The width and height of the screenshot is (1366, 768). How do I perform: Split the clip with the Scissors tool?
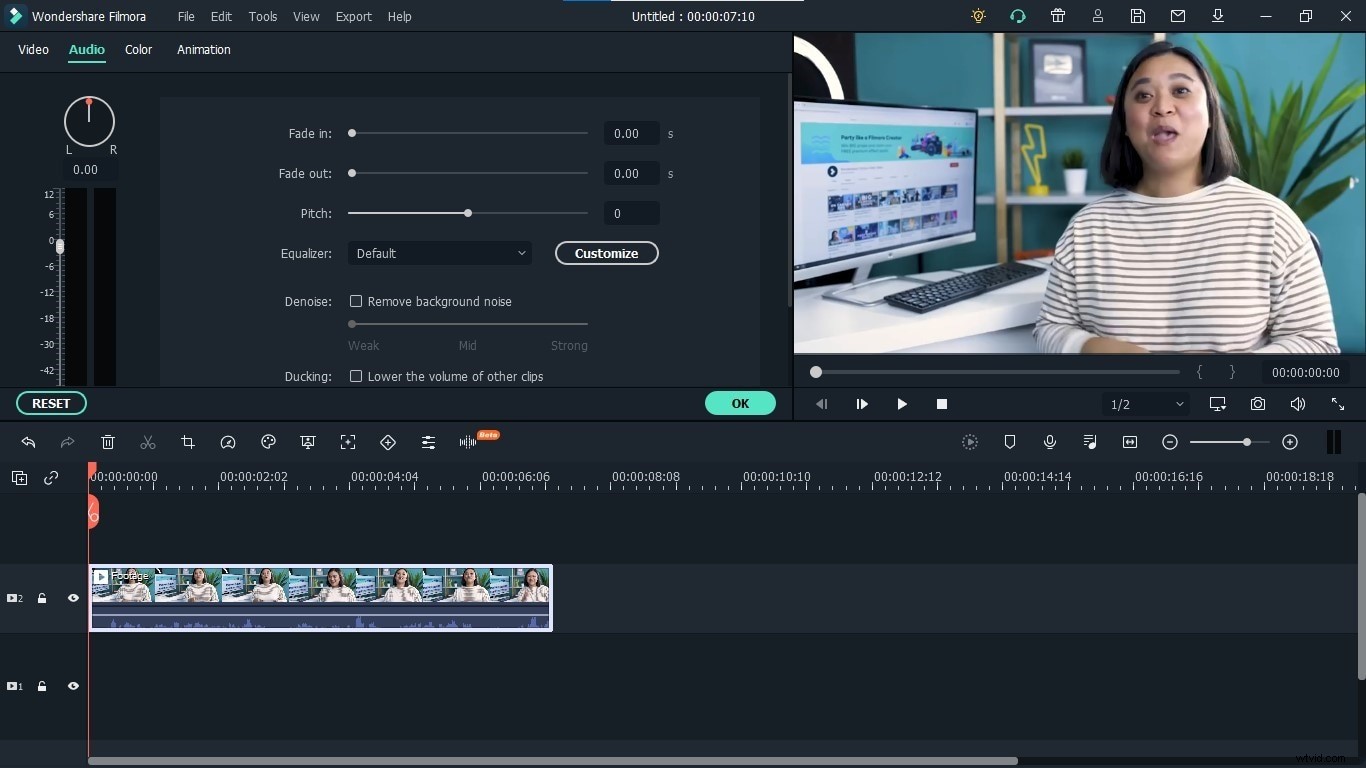coord(148,442)
